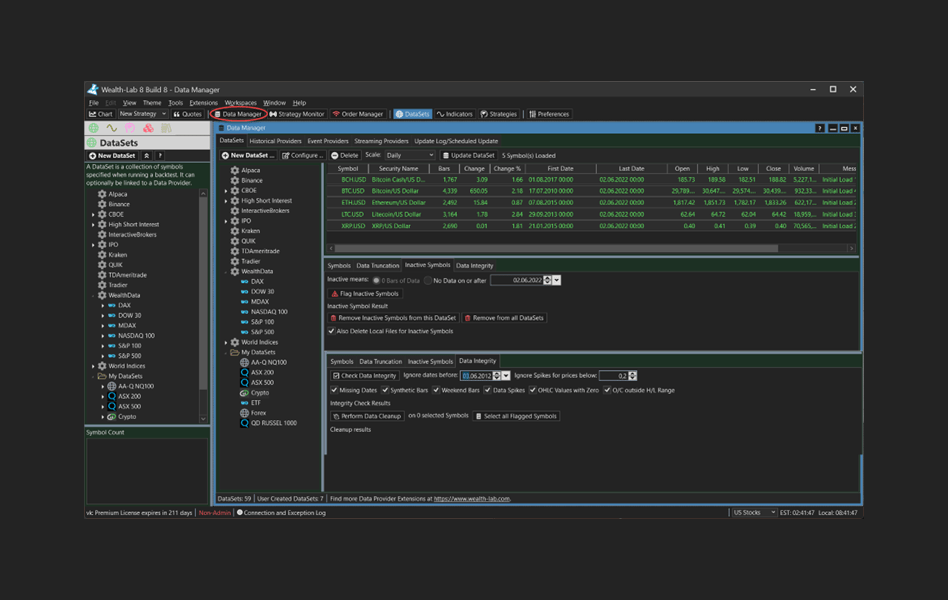Toggle Also Delete Local Files checkbox
Image resolution: width=948 pixels, height=600 pixels.
tap(331, 331)
